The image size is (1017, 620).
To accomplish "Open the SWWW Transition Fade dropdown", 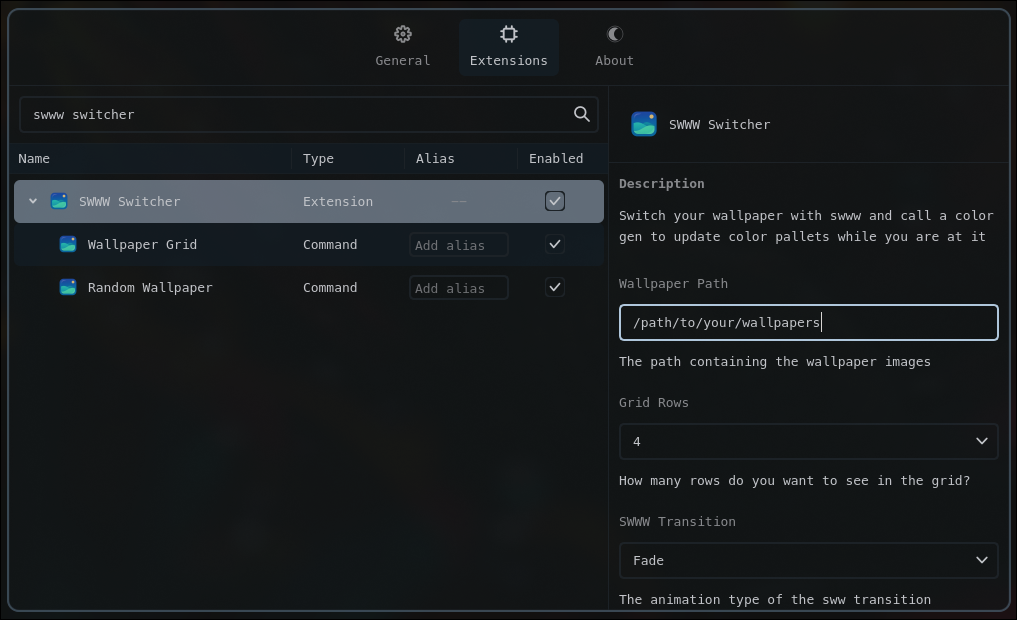I will coord(809,560).
